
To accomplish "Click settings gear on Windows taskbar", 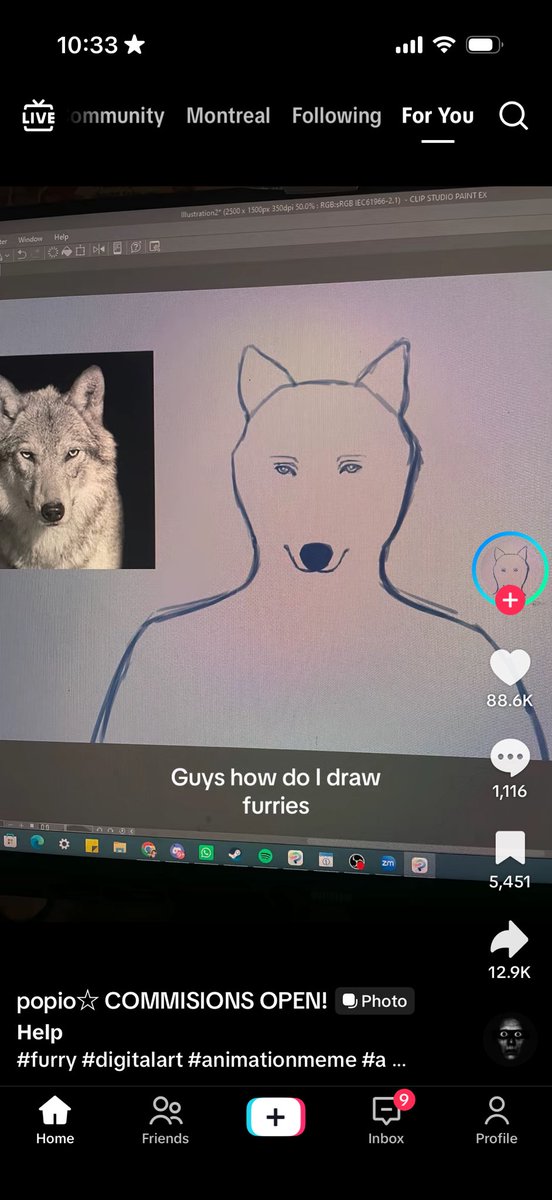I will click(x=64, y=844).
